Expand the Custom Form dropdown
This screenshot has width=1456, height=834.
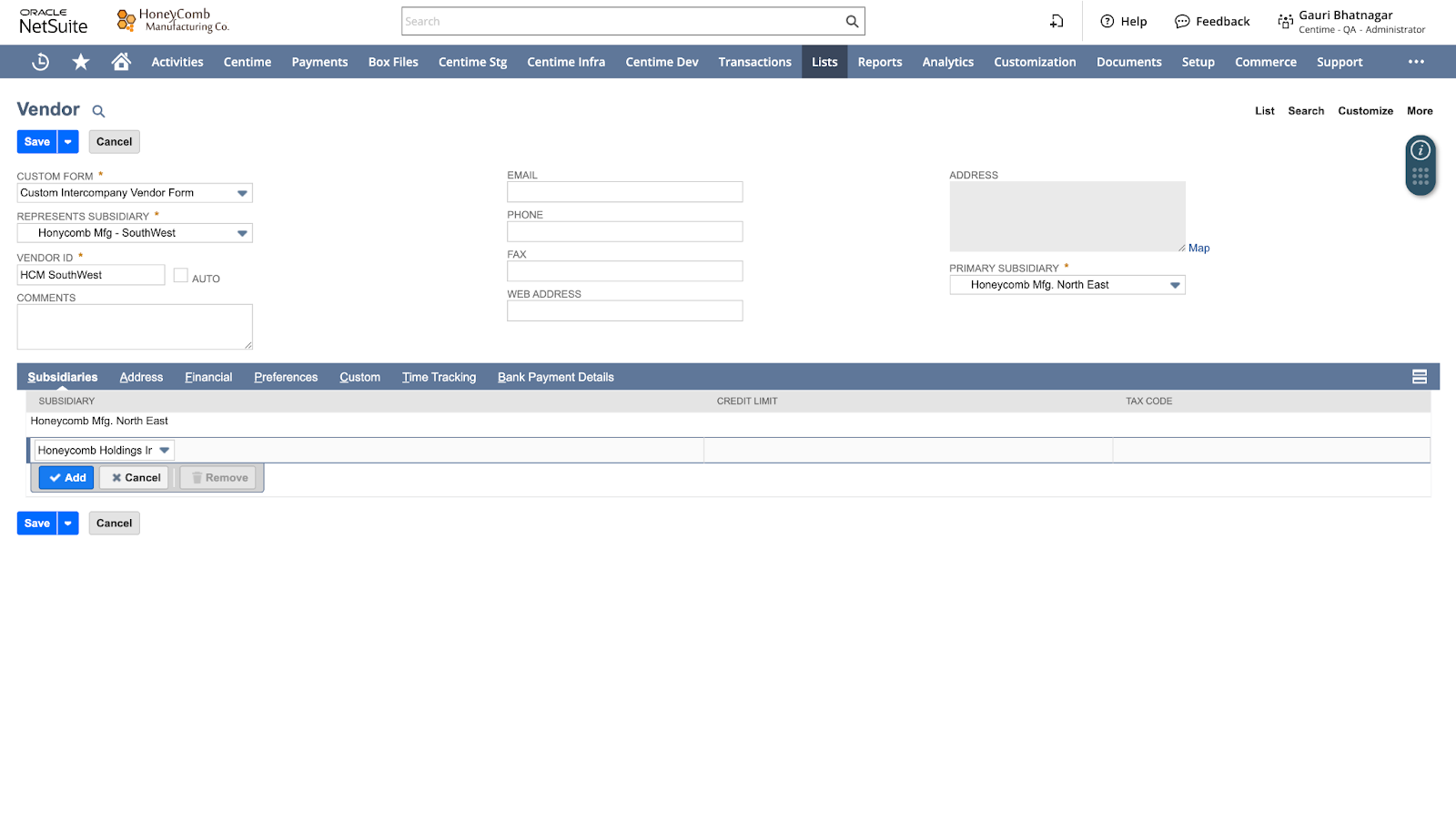point(242,193)
